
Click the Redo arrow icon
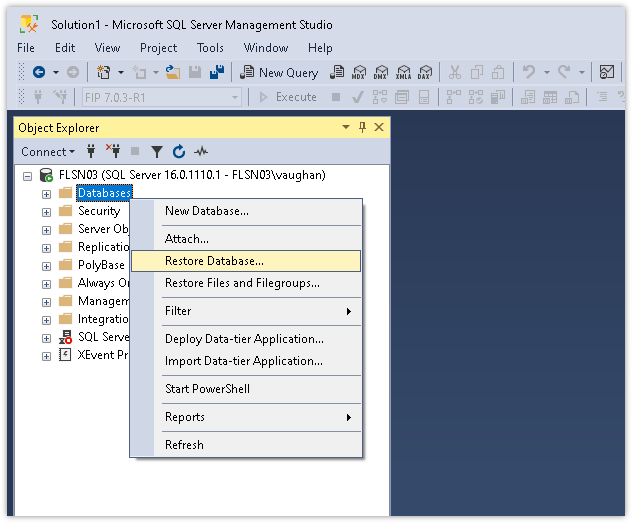click(x=564, y=73)
